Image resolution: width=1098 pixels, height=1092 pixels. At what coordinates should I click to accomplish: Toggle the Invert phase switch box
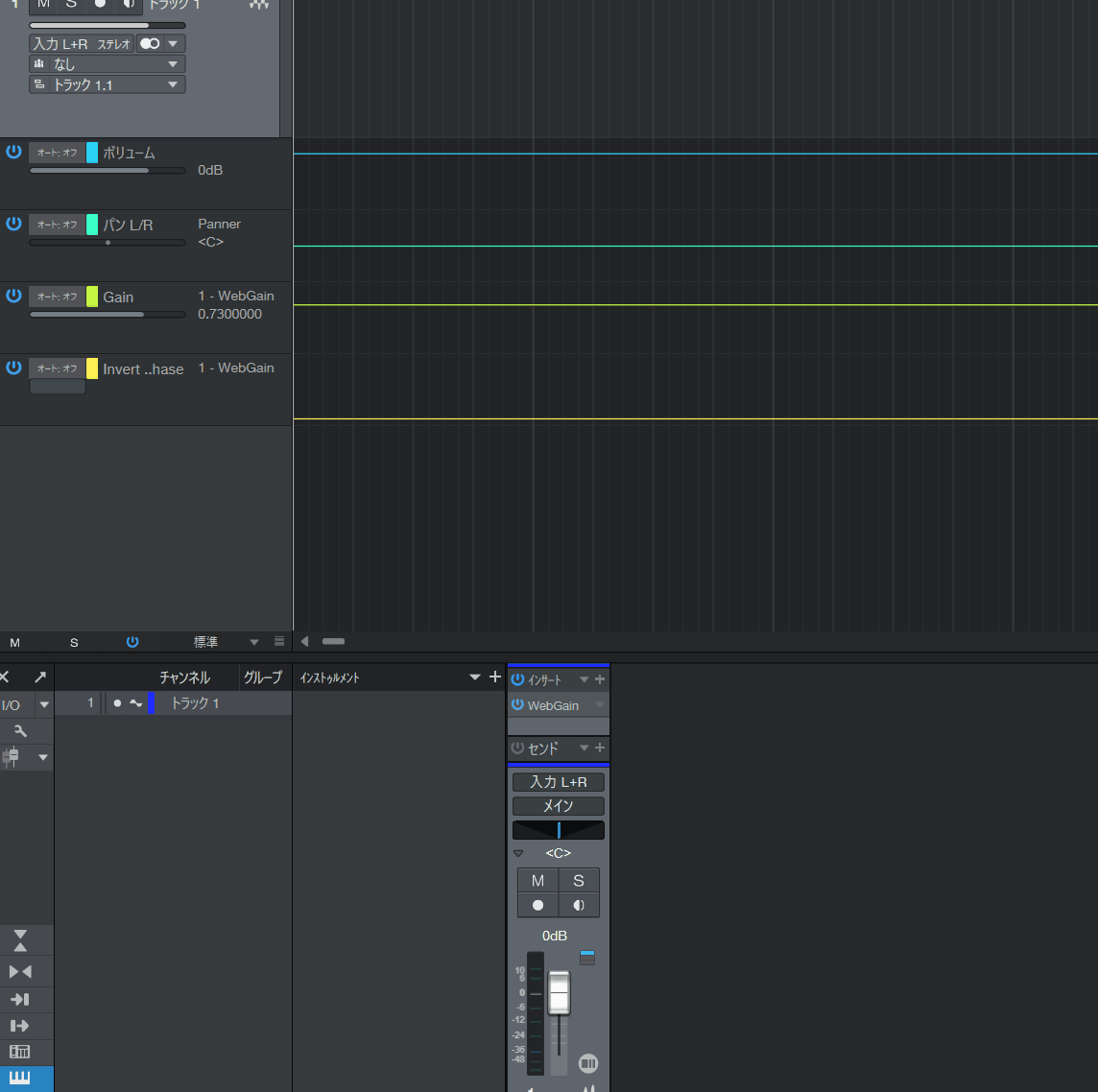click(58, 387)
